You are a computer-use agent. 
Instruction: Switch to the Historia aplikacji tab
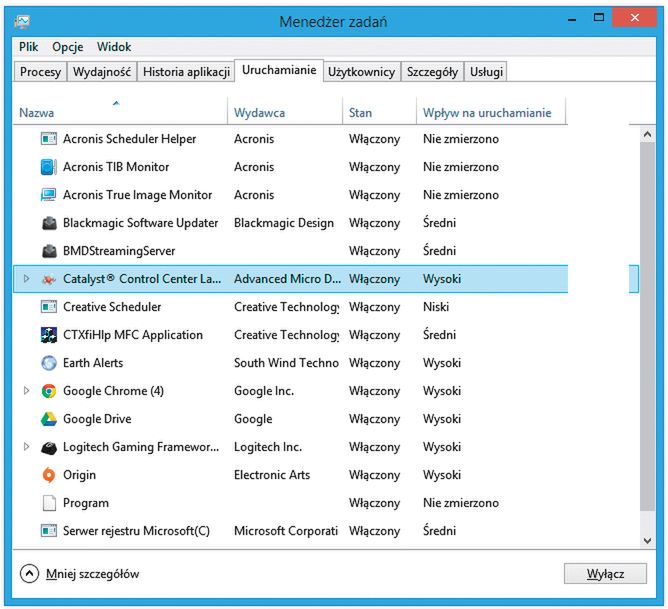coord(186,72)
